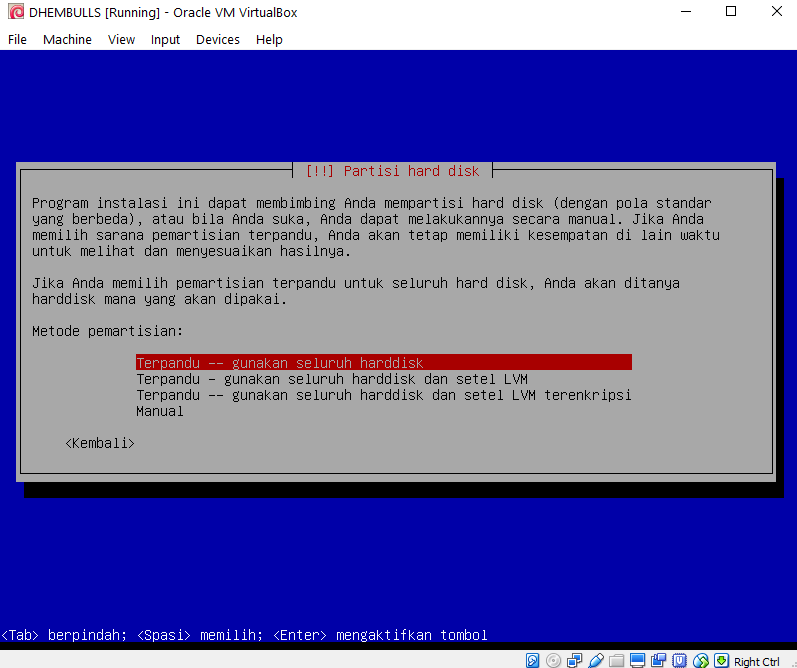Open the Help menu

point(269,40)
